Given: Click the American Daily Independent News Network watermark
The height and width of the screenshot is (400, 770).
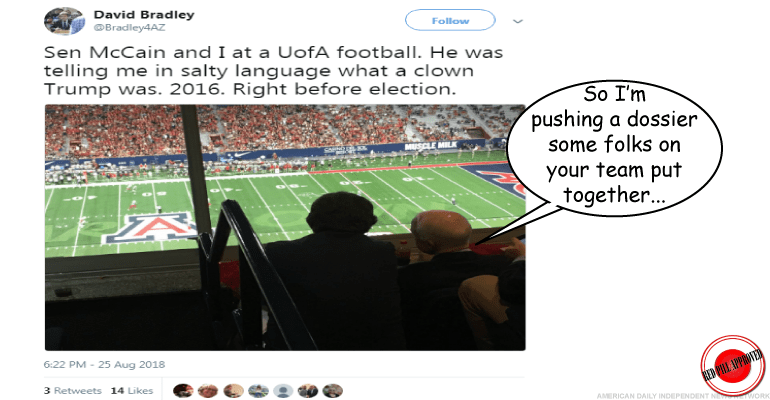Looking at the screenshot, I should coord(683,396).
